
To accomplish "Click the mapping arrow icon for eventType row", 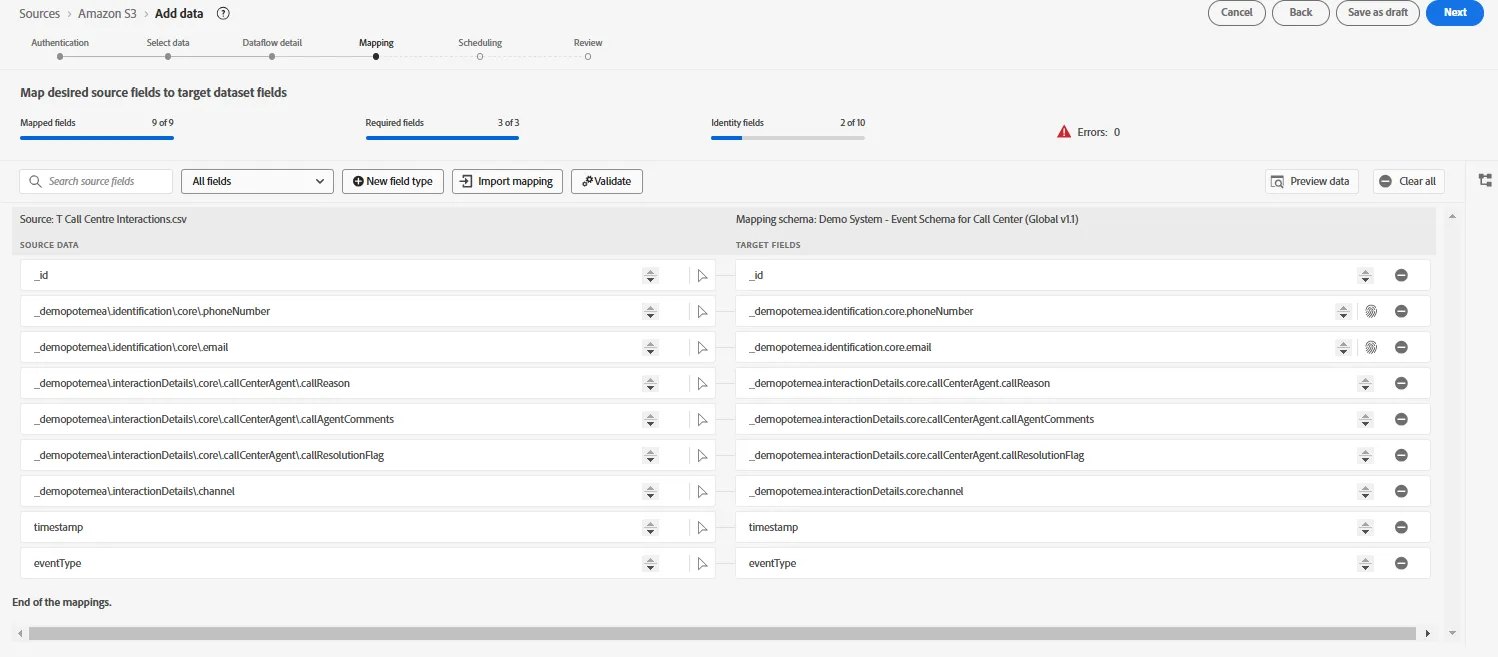I will point(703,563).
